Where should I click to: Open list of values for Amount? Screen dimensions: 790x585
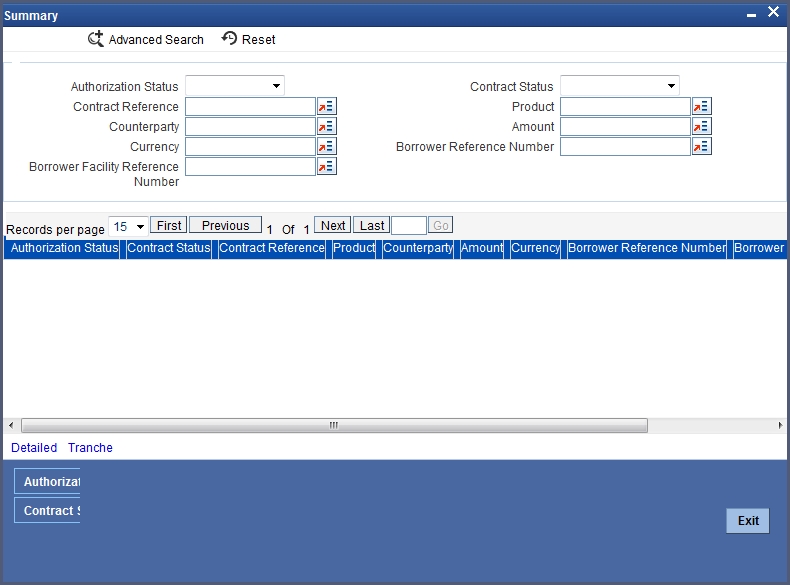(701, 126)
